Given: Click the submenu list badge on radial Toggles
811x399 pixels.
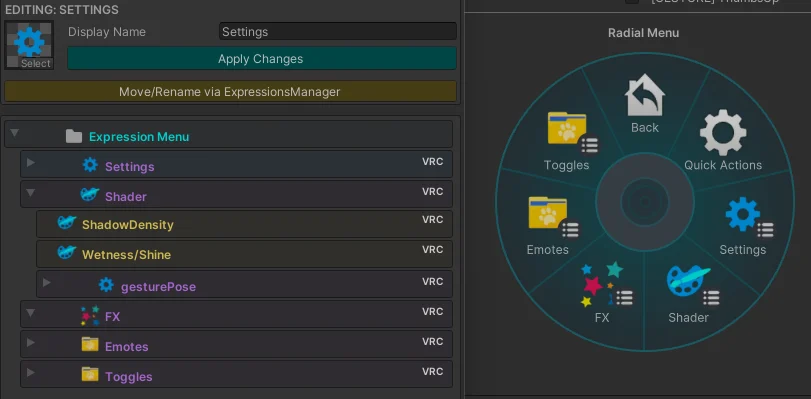Looking at the screenshot, I should click(x=590, y=145).
